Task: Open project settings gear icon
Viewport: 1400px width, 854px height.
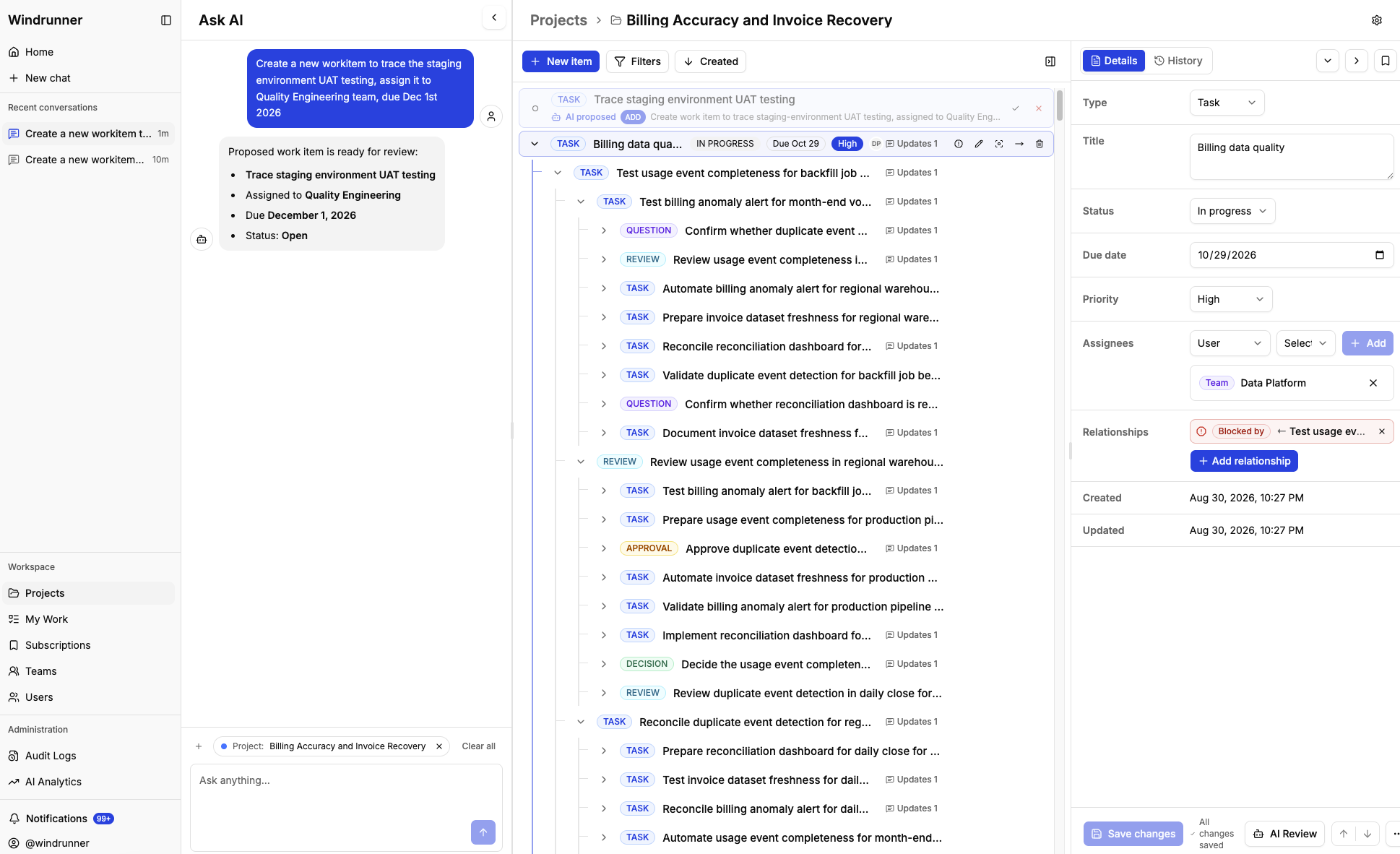Action: pos(1377,20)
